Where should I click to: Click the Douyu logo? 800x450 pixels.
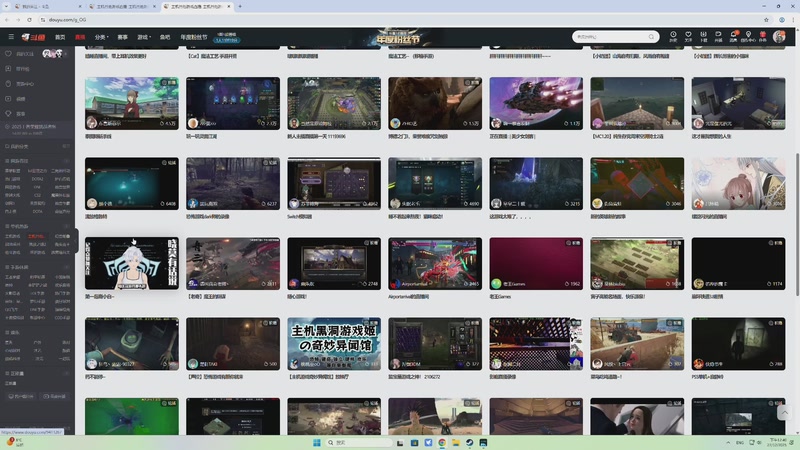point(33,37)
